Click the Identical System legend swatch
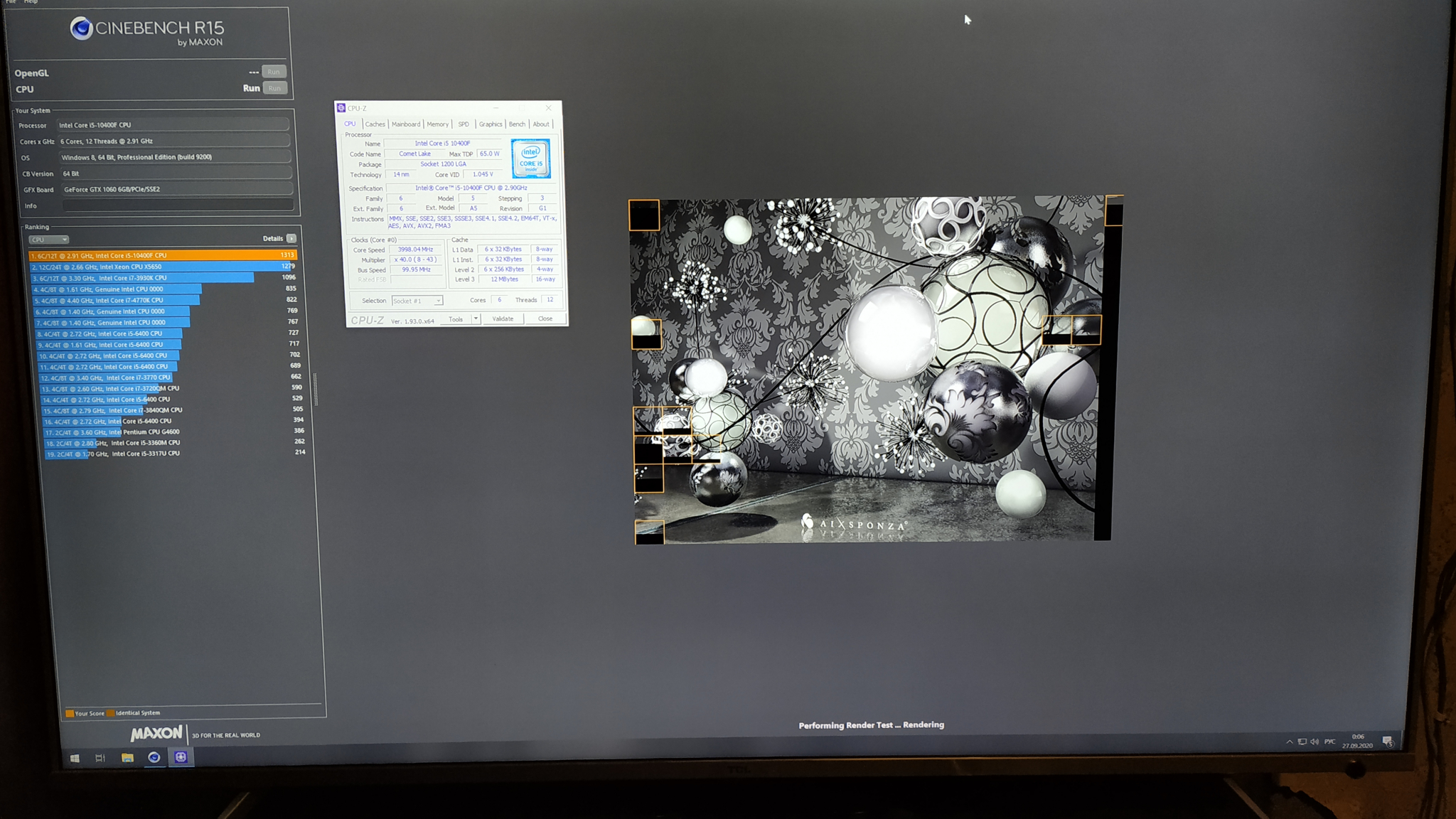This screenshot has height=819, width=1456. click(x=111, y=712)
